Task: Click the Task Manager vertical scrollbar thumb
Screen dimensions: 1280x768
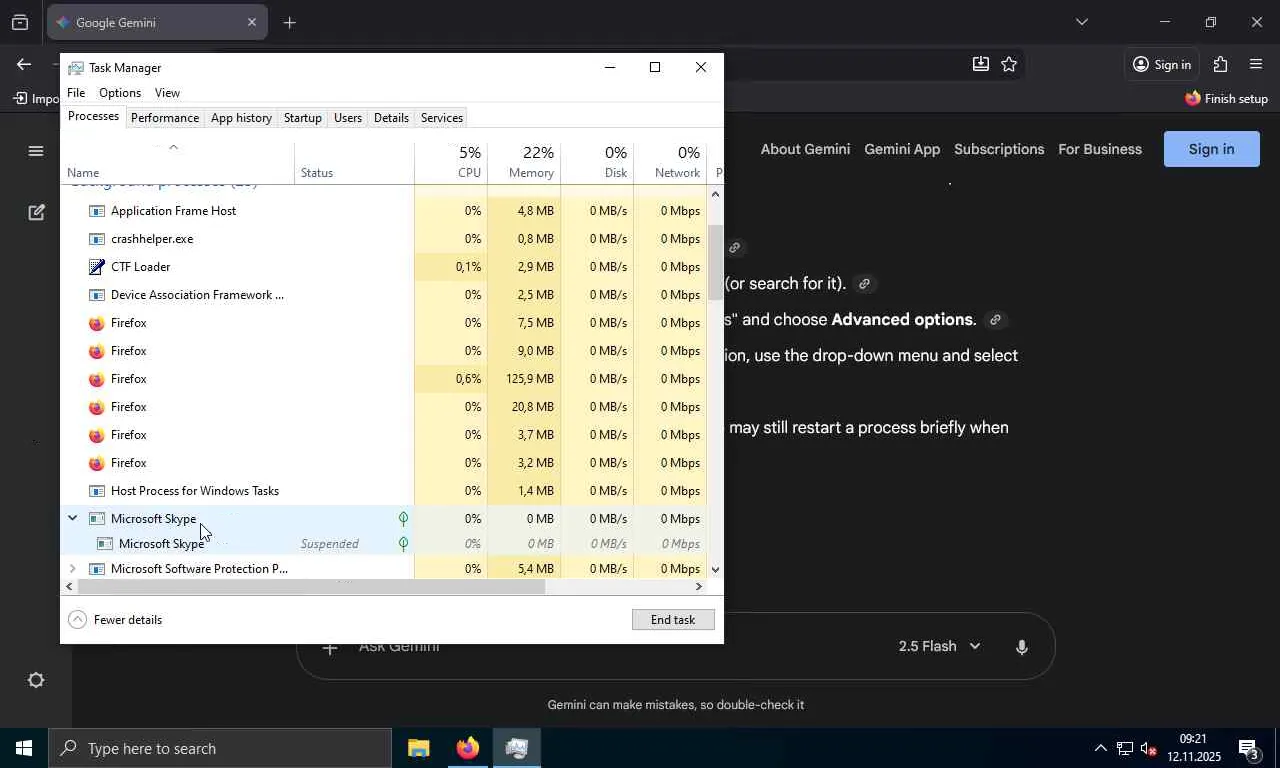Action: pos(715,262)
